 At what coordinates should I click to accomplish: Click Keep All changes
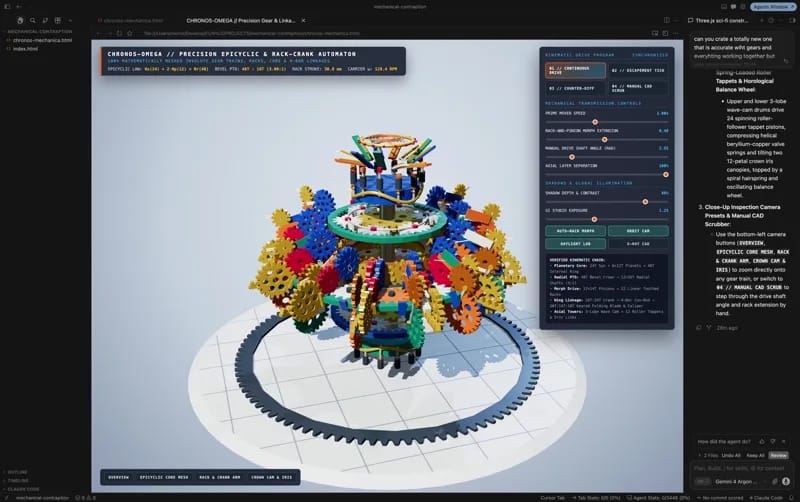[x=755, y=455]
